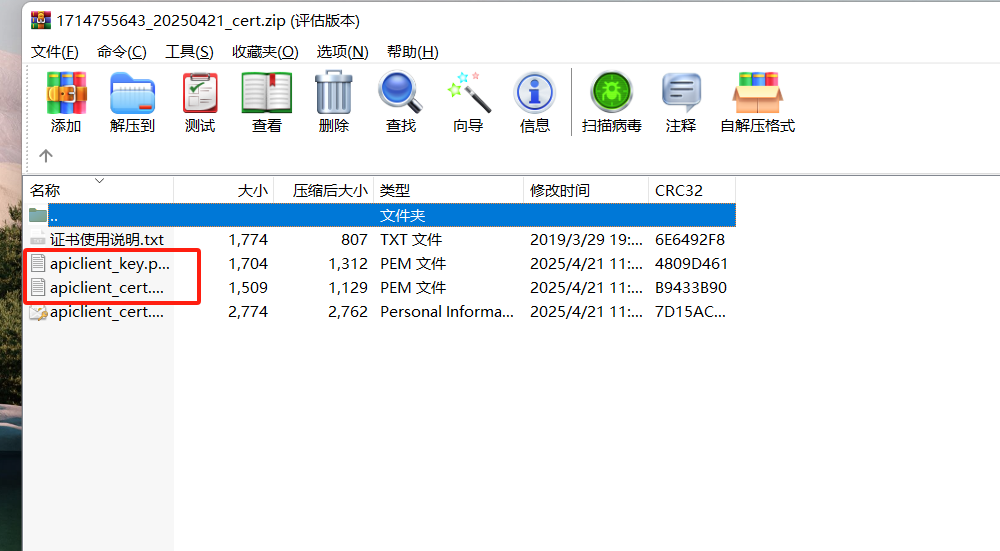Open the 注释 (Comment) icon
Image resolution: width=1000 pixels, height=551 pixels.
pos(681,94)
